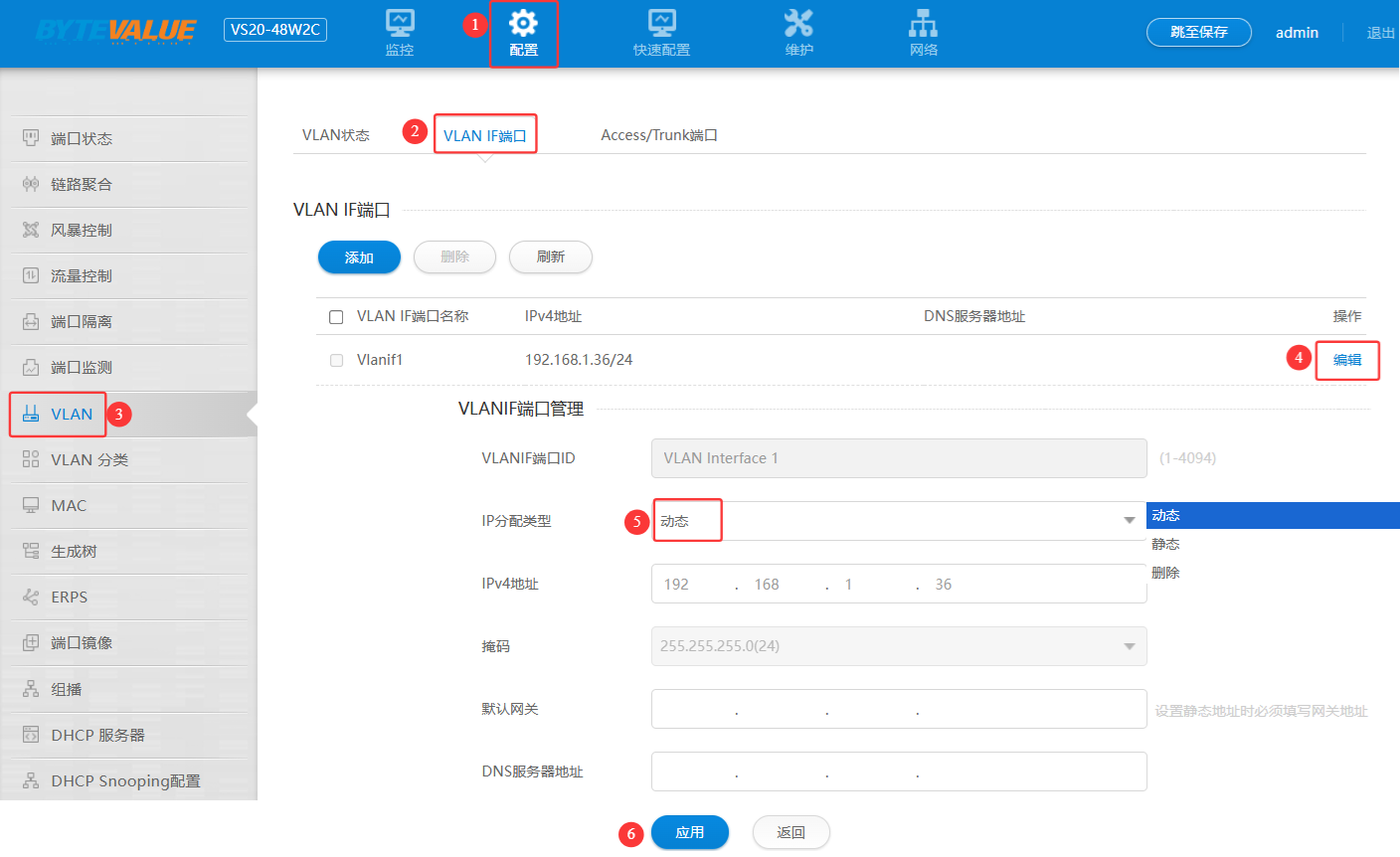Choose 删除 option in the dropdown list
The height and width of the screenshot is (857, 1400).
click(x=1165, y=573)
